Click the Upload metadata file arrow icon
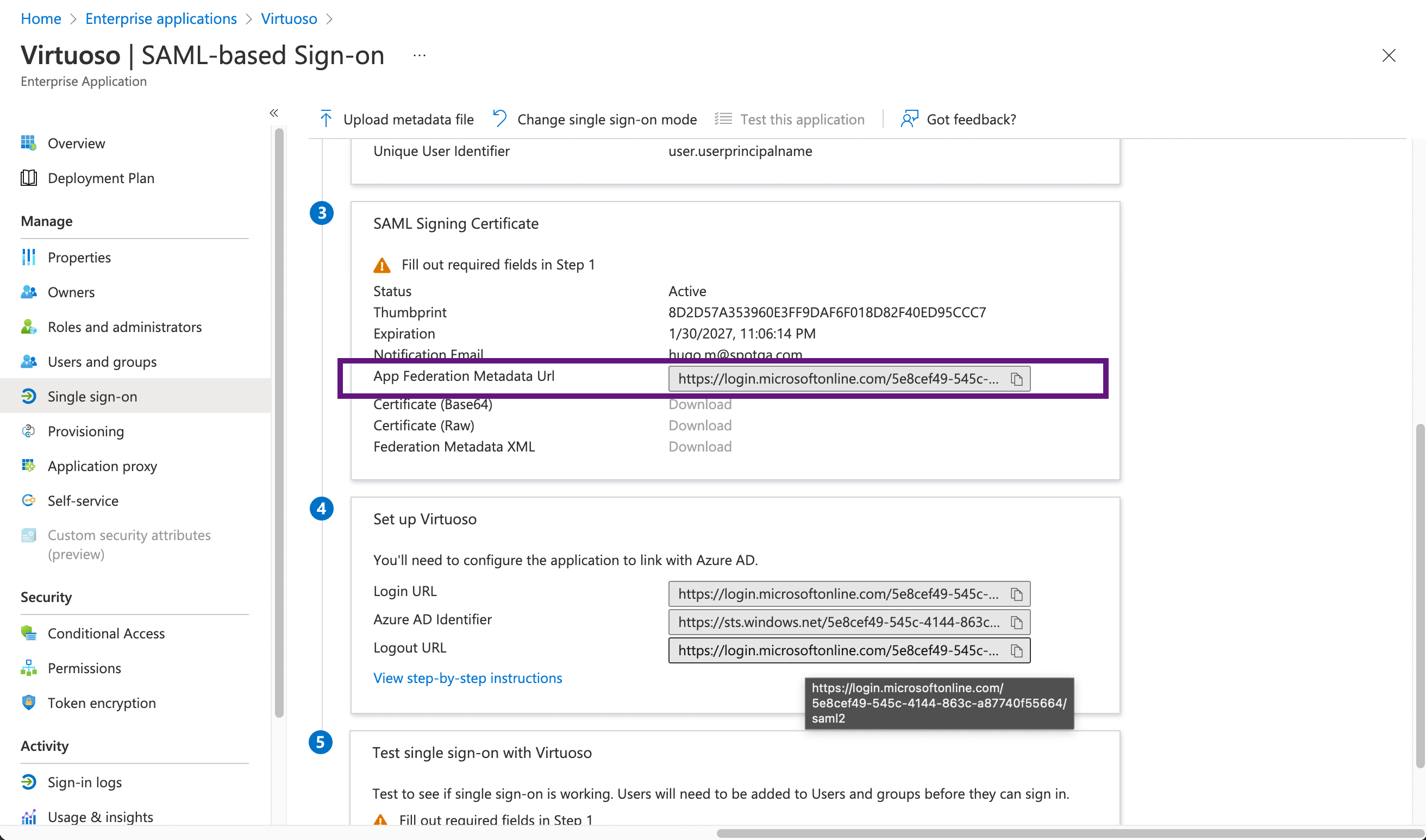The height and width of the screenshot is (840, 1426). click(326, 119)
